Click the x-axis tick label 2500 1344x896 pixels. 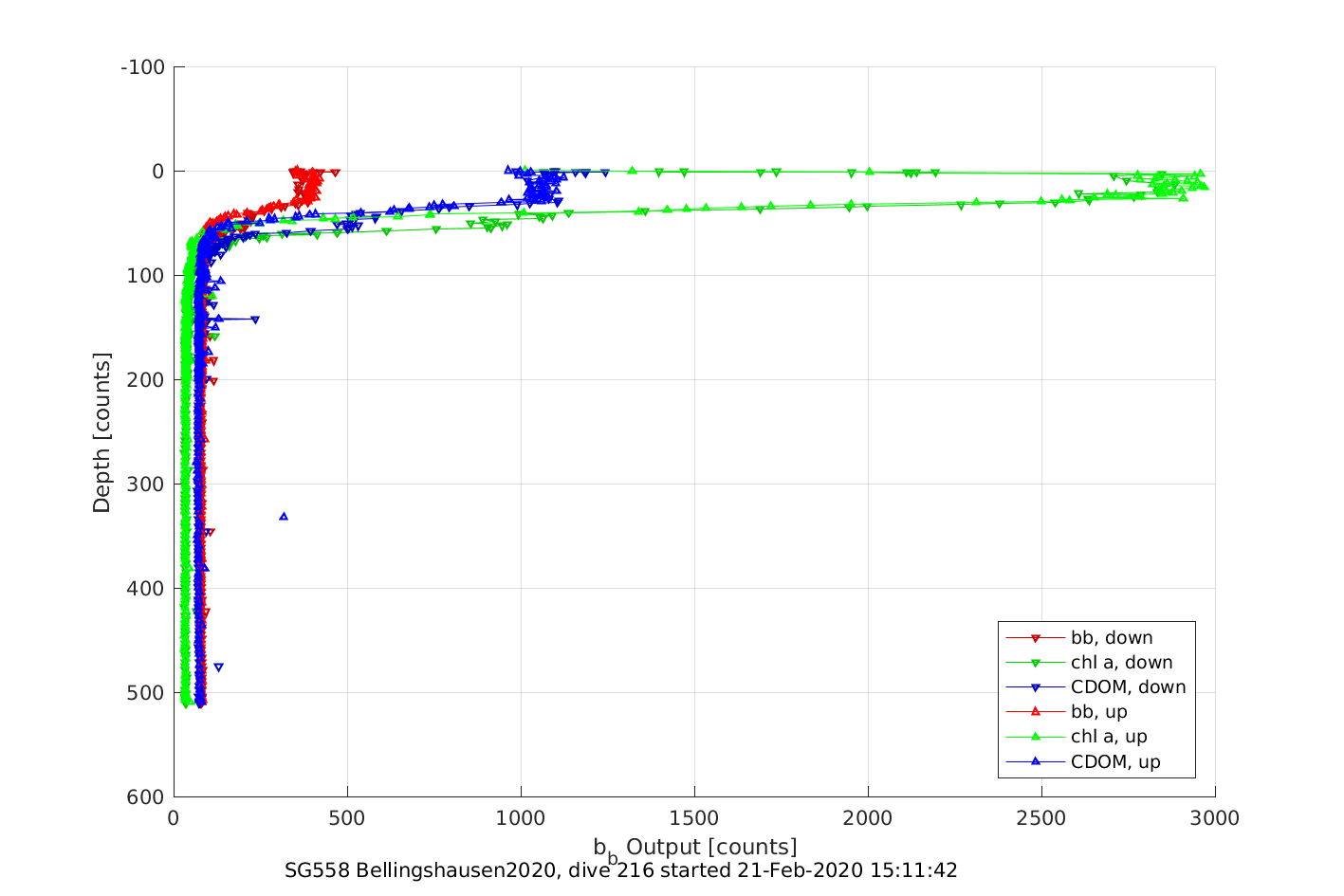pos(1041,818)
